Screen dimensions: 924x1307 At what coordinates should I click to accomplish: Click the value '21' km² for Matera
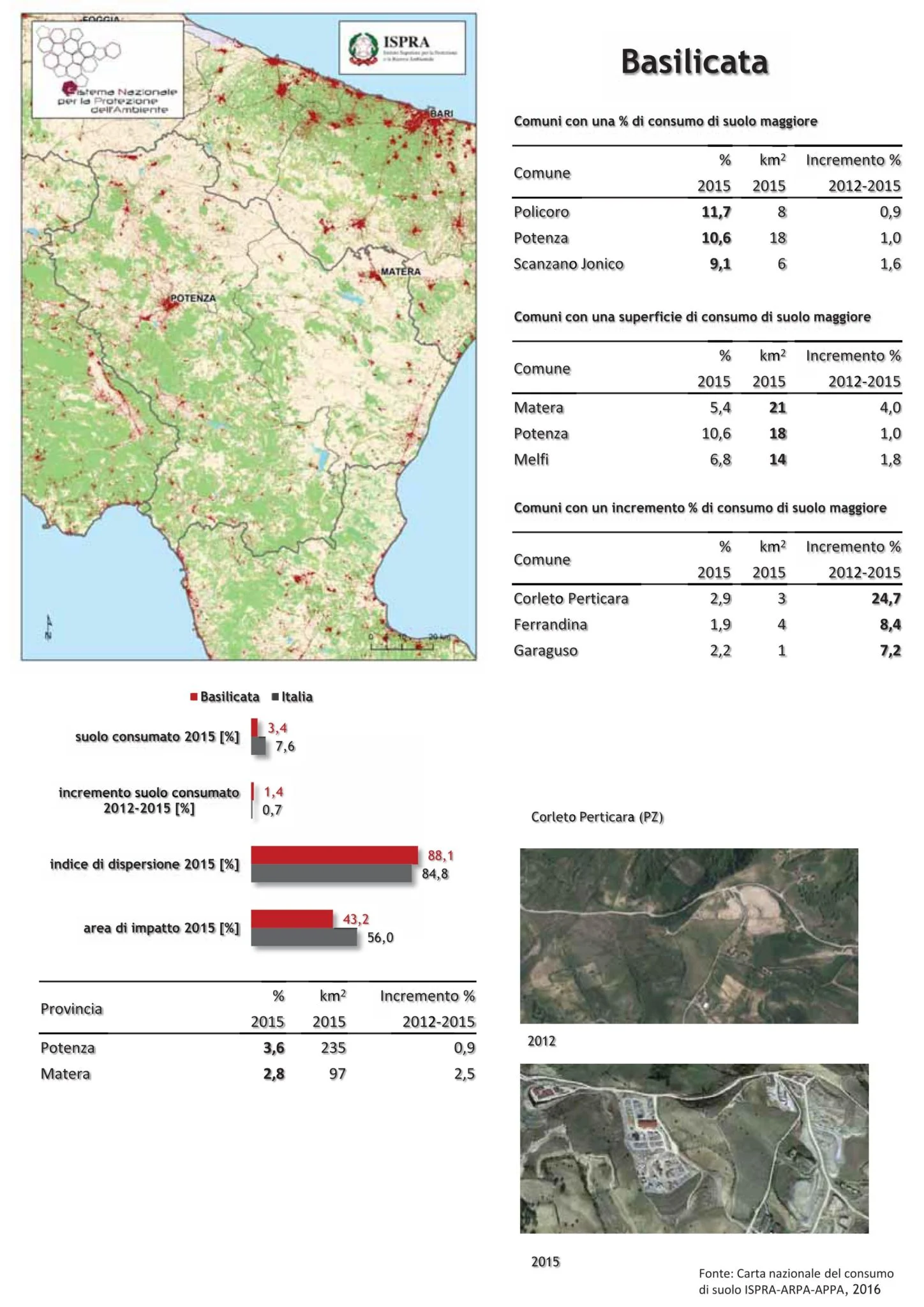pos(777,407)
